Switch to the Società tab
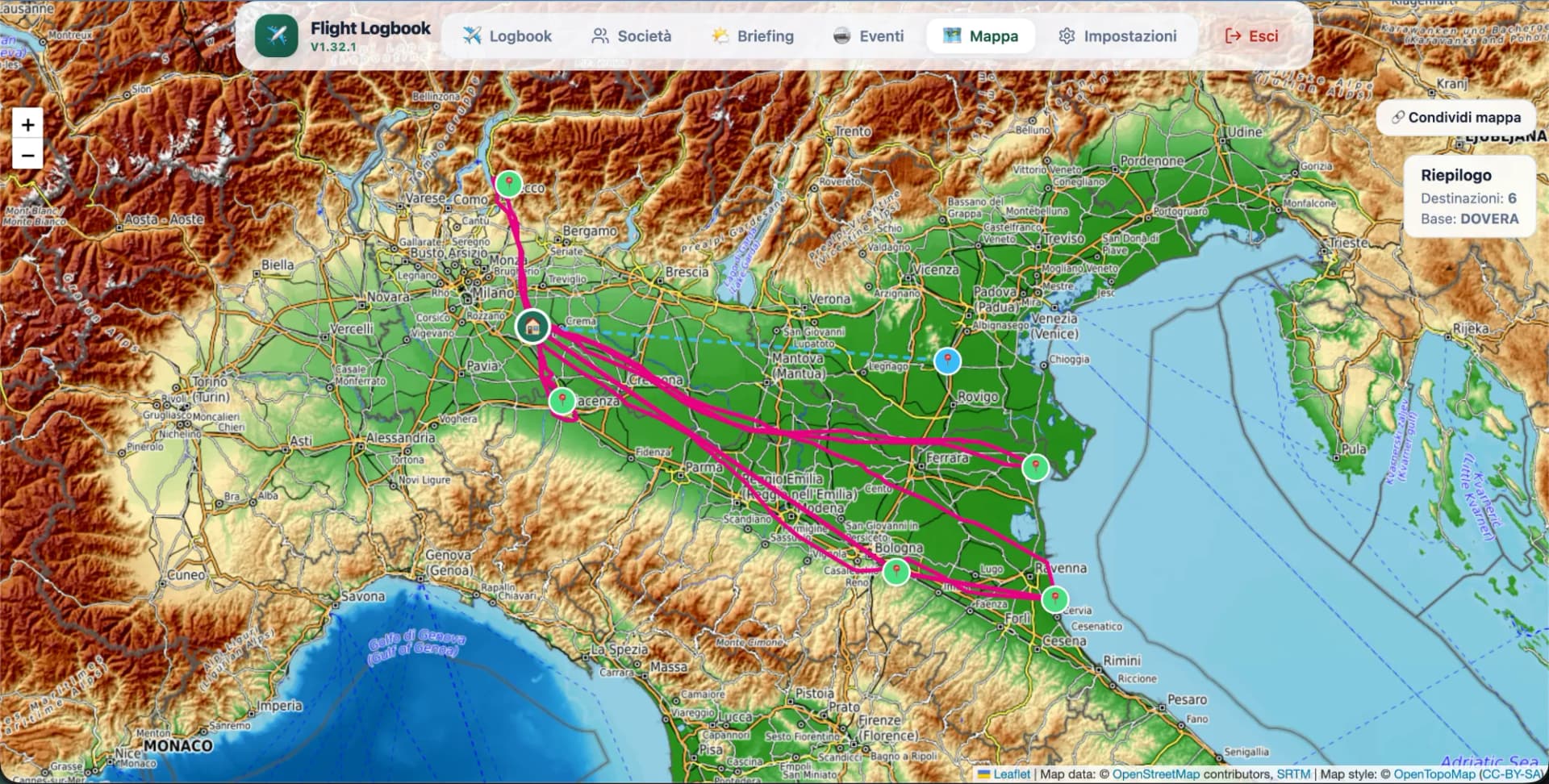Screen dimensions: 1549x784 (632, 36)
